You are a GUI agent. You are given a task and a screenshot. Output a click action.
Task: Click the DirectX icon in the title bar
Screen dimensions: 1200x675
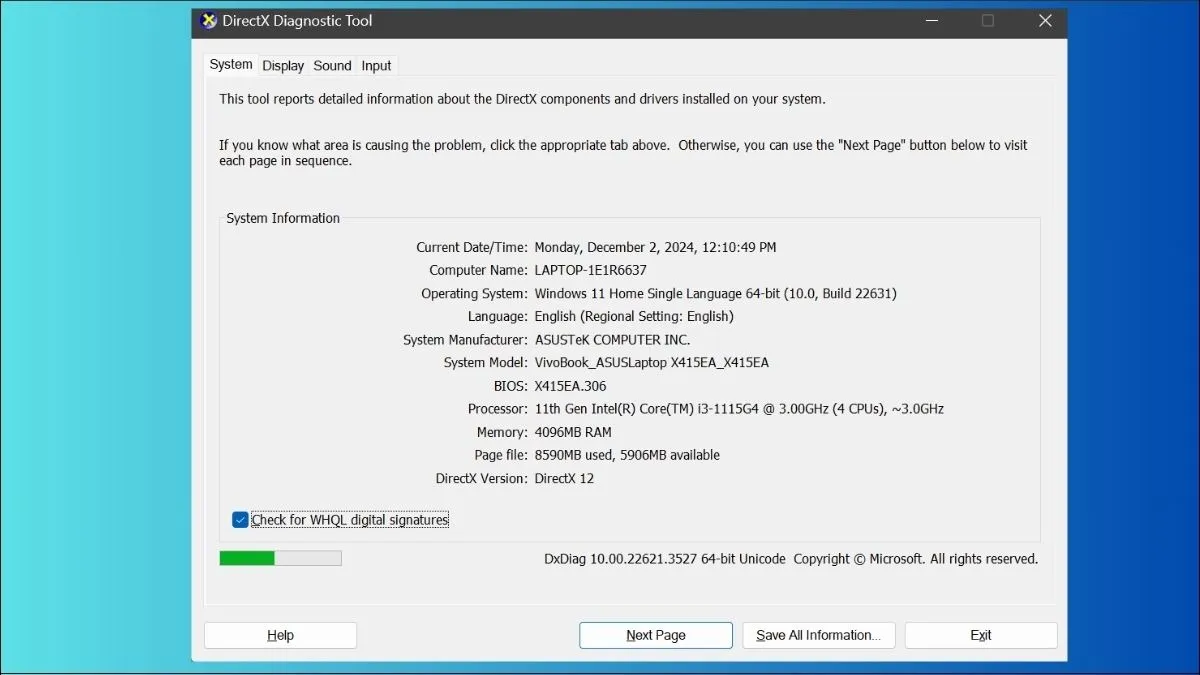point(209,21)
